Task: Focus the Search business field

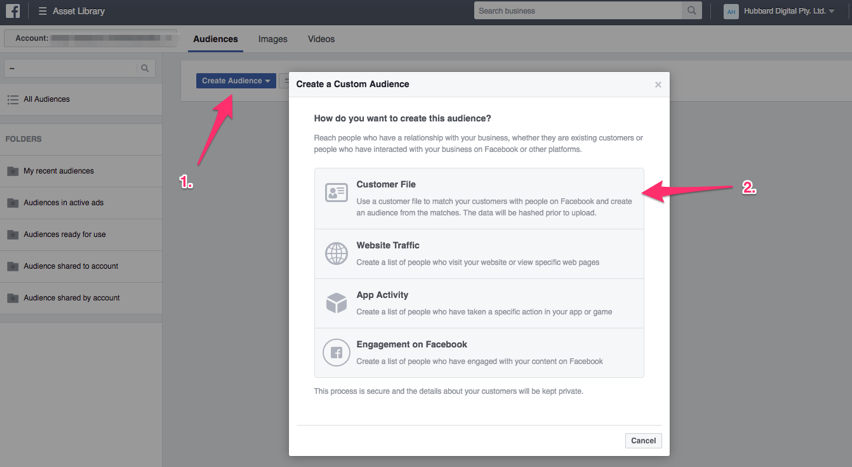Action: pos(578,10)
